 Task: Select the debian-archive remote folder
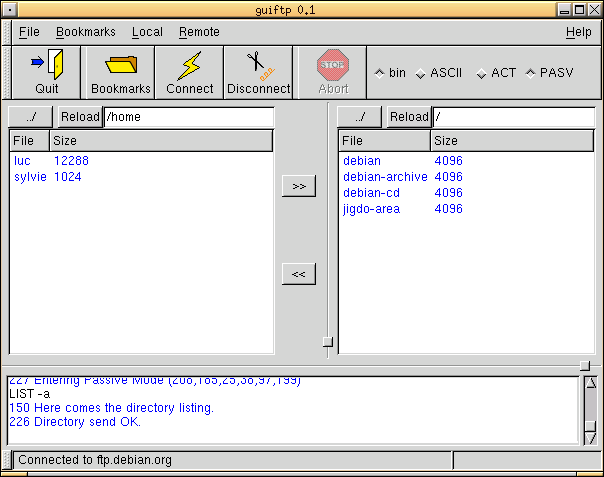coord(385,177)
